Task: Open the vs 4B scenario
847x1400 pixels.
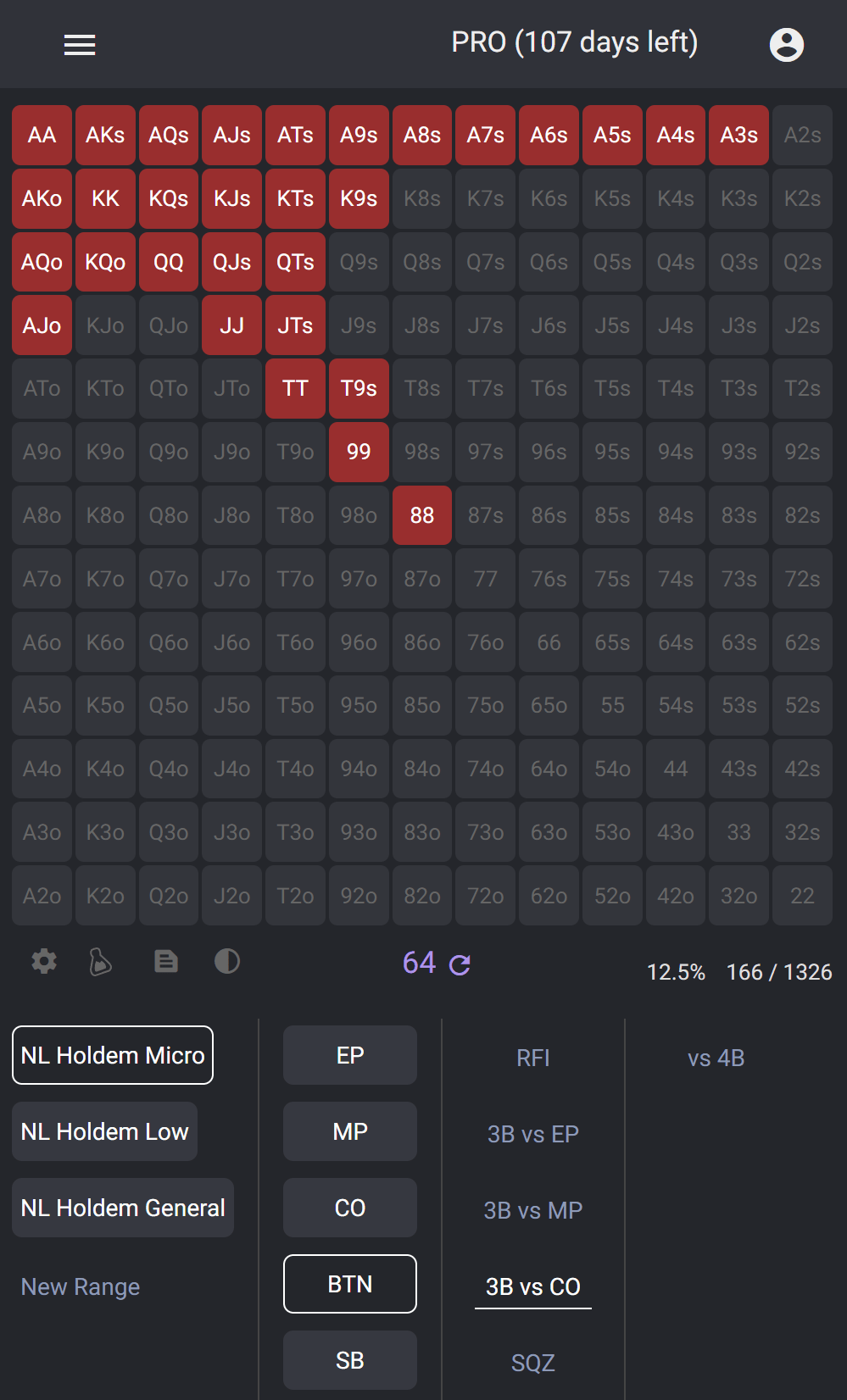Action: pyautogui.click(x=716, y=1058)
